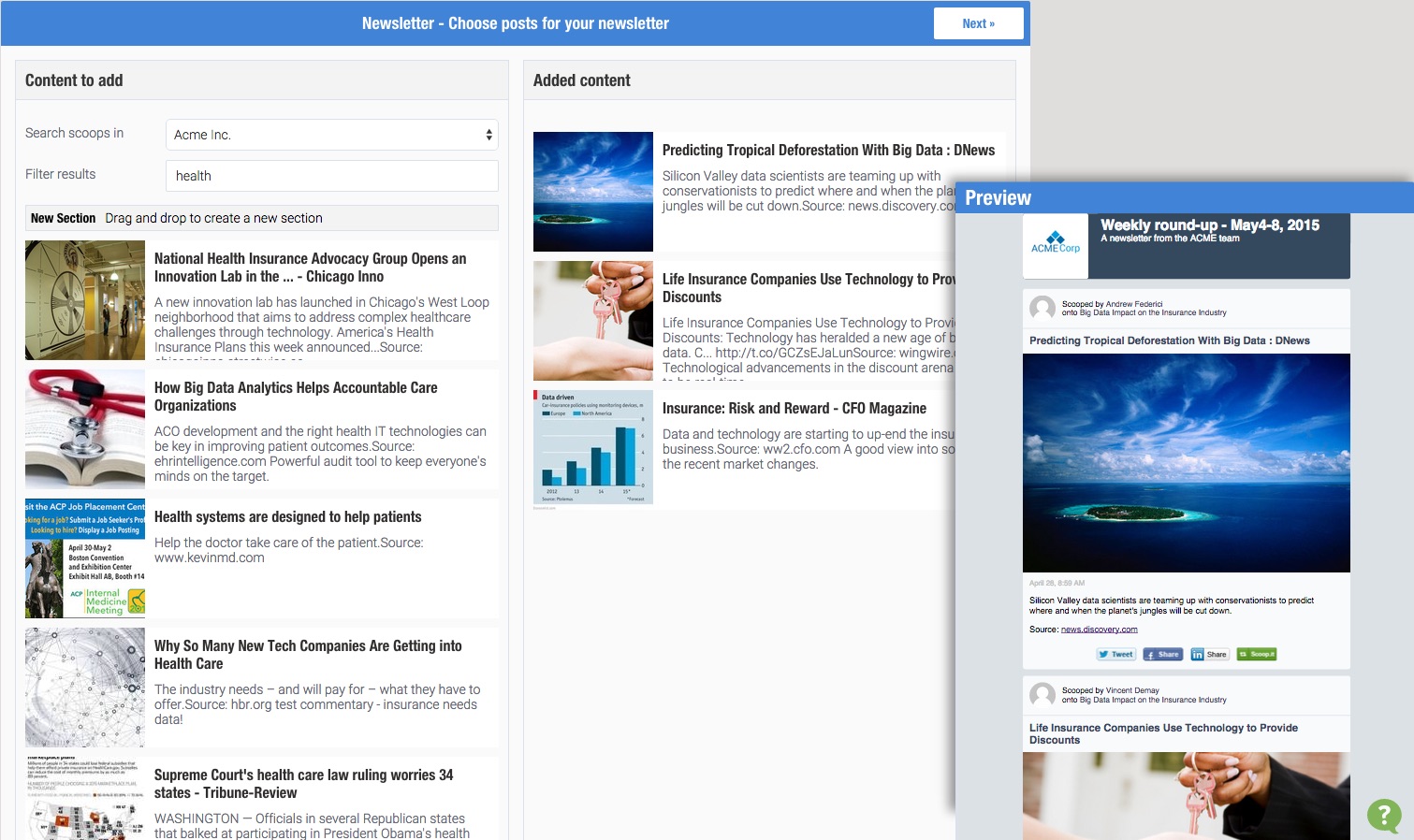Click the www.kevinmd.com source text

[x=210, y=558]
